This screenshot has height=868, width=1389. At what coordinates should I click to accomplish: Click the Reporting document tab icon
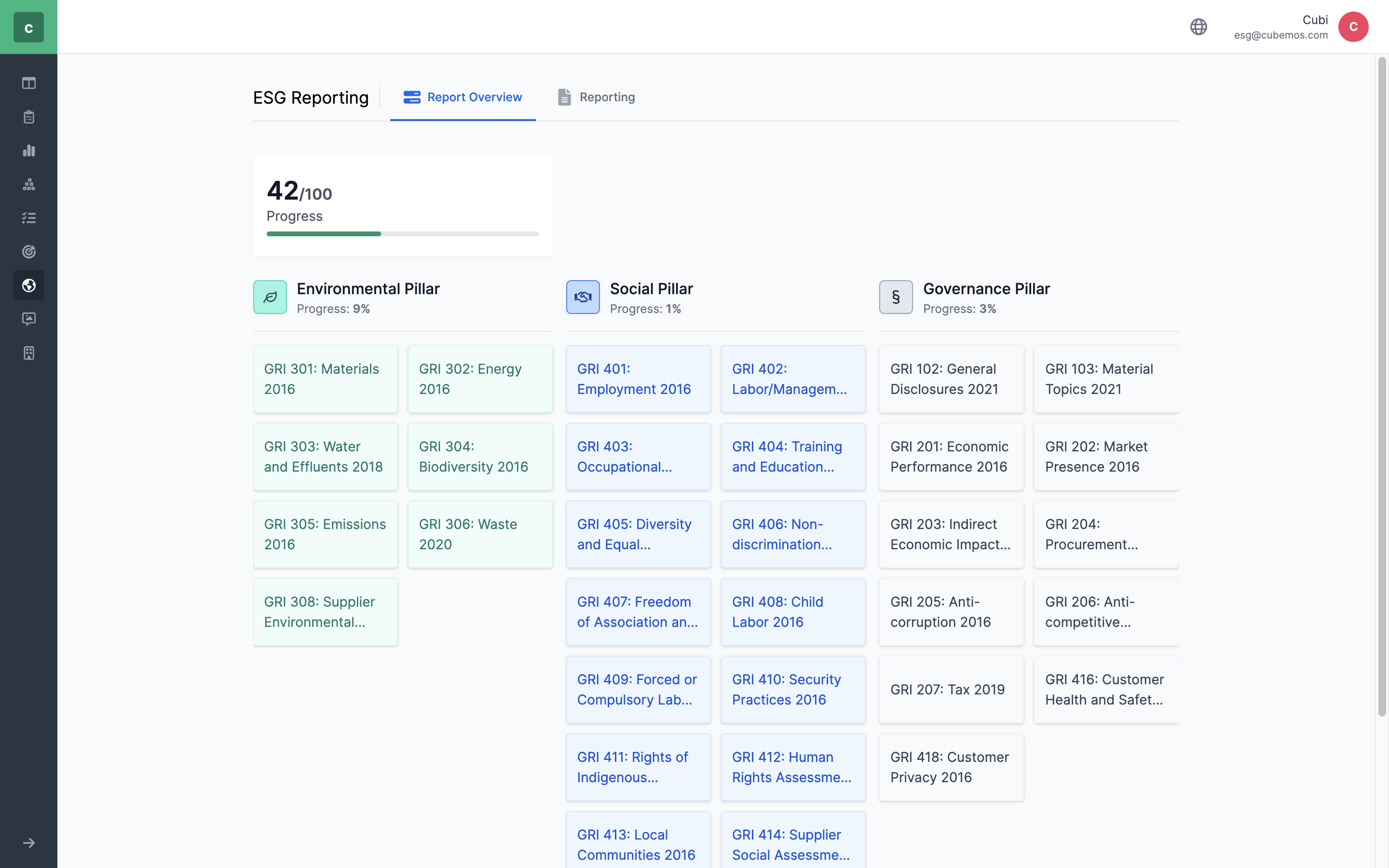564,97
